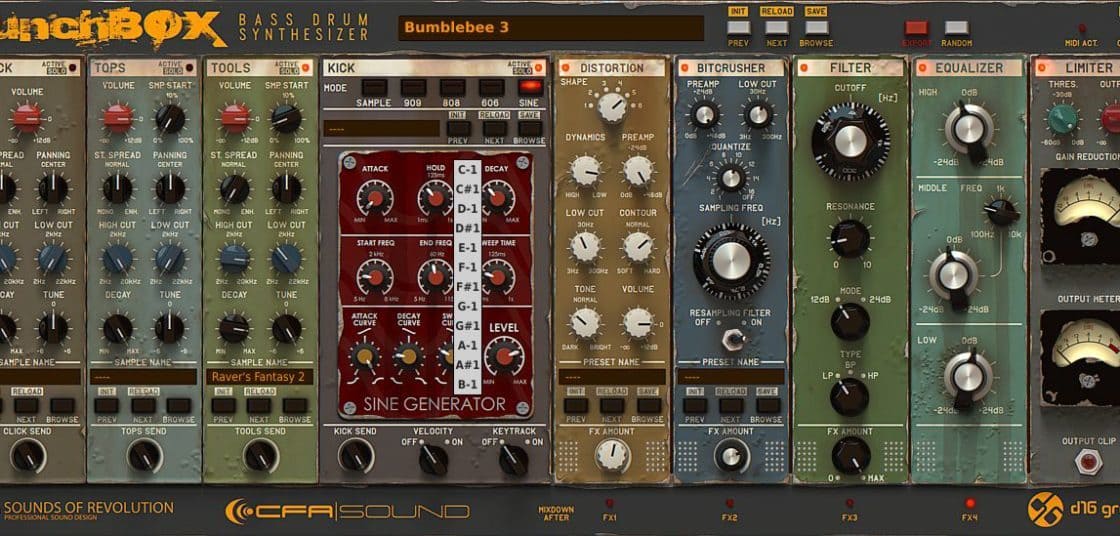This screenshot has height=536, width=1120.
Task: Open the Distortion preset name field
Action: pos(611,377)
